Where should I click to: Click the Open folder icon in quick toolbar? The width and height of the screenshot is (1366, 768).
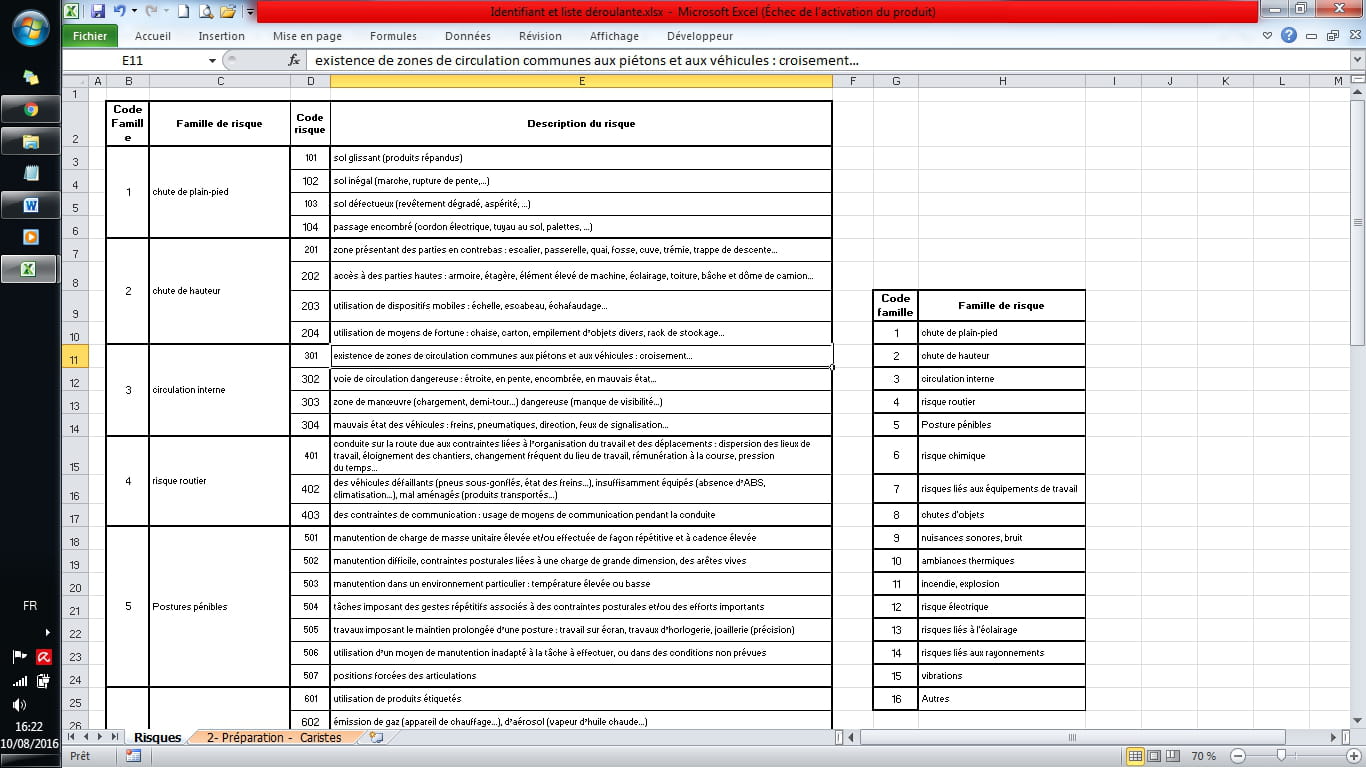[228, 12]
